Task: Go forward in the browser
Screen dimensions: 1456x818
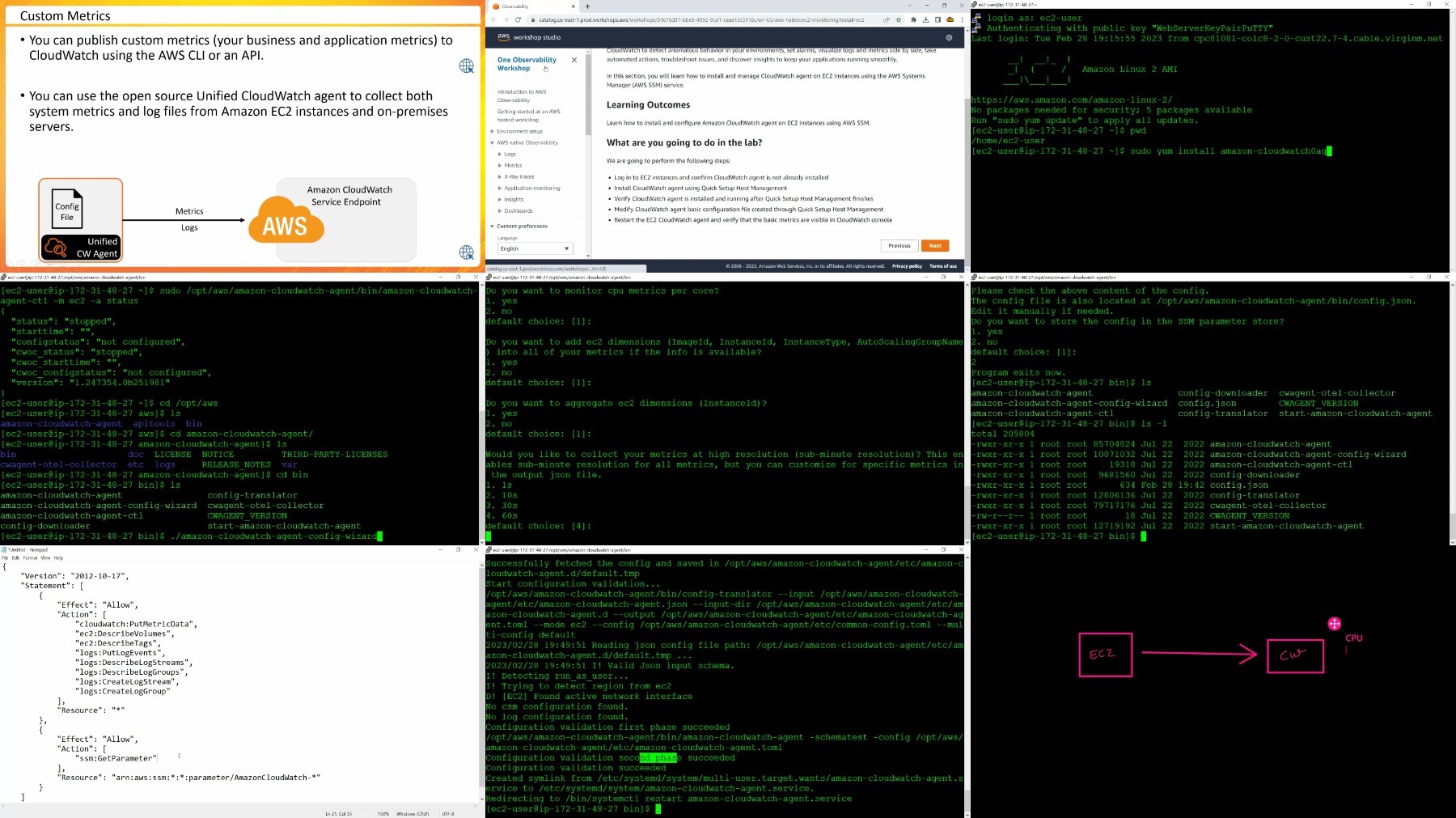Action: click(506, 19)
